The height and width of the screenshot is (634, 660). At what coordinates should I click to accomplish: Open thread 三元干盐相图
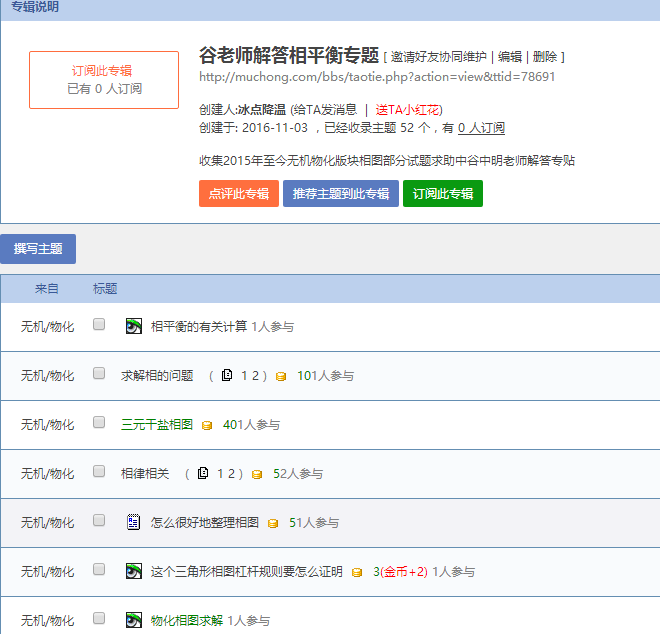pos(157,424)
